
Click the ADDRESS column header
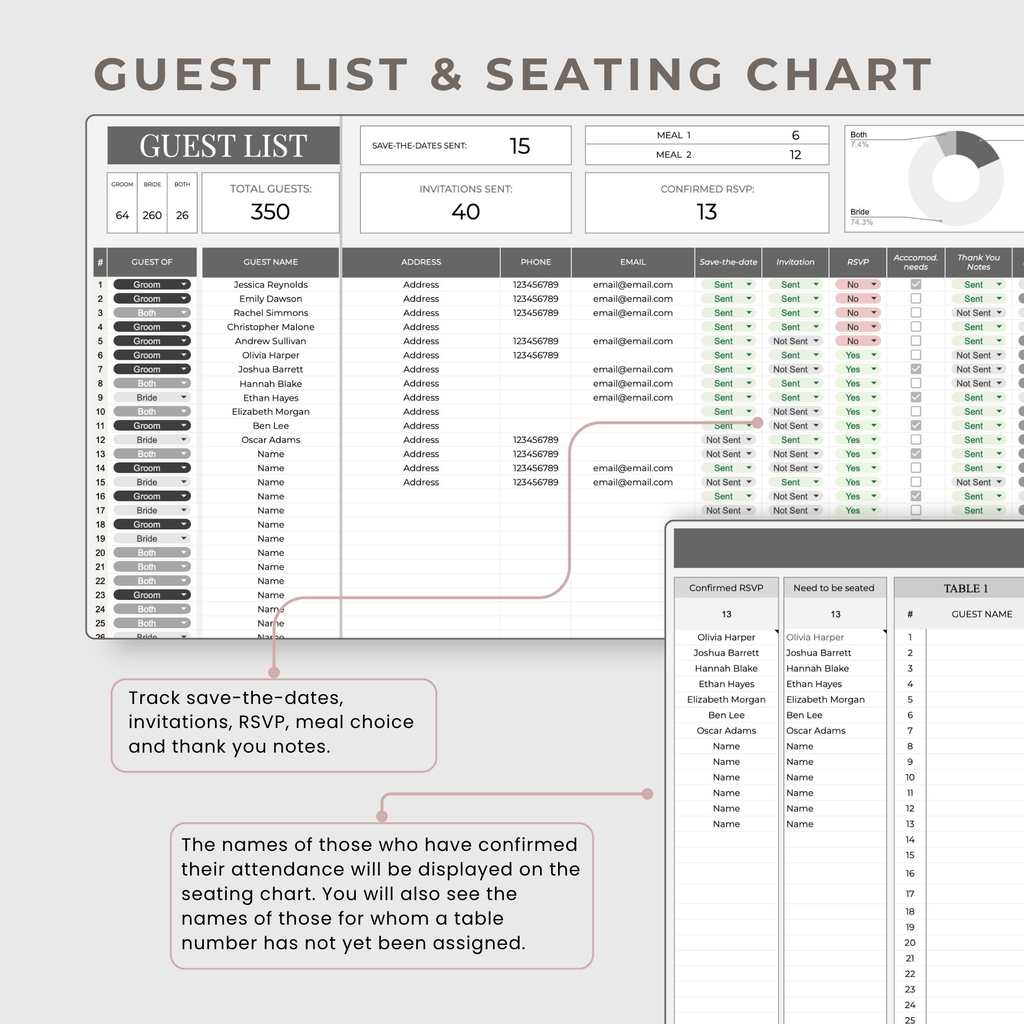click(x=421, y=262)
